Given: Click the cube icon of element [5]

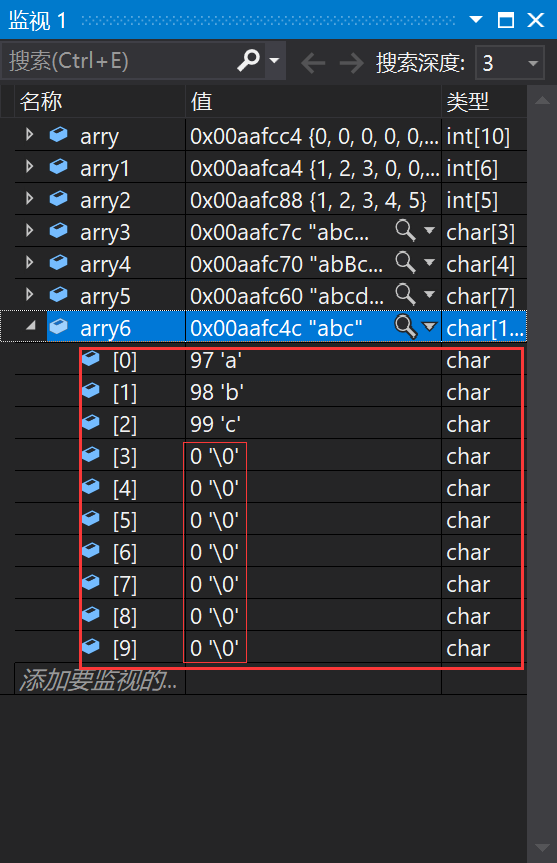Looking at the screenshot, I should pyautogui.click(x=91, y=518).
